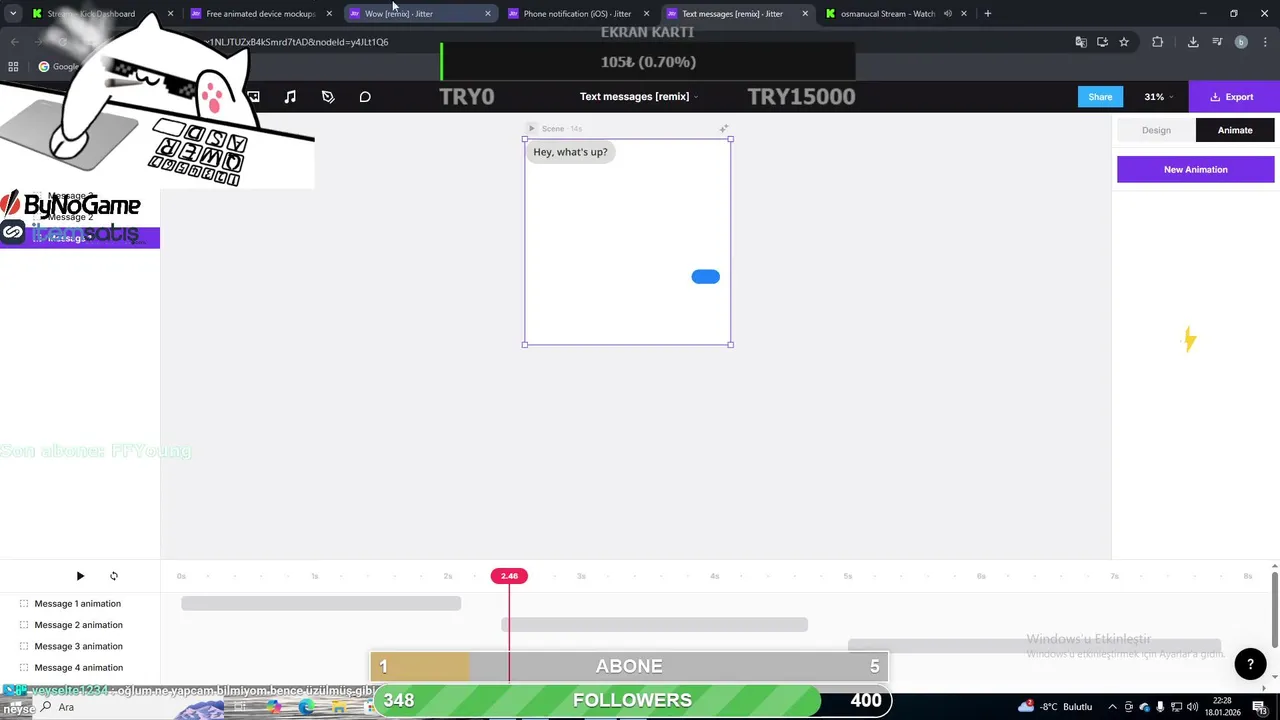Open the Chrome three-dot menu
Screen dimensions: 1280x720
[1264, 42]
